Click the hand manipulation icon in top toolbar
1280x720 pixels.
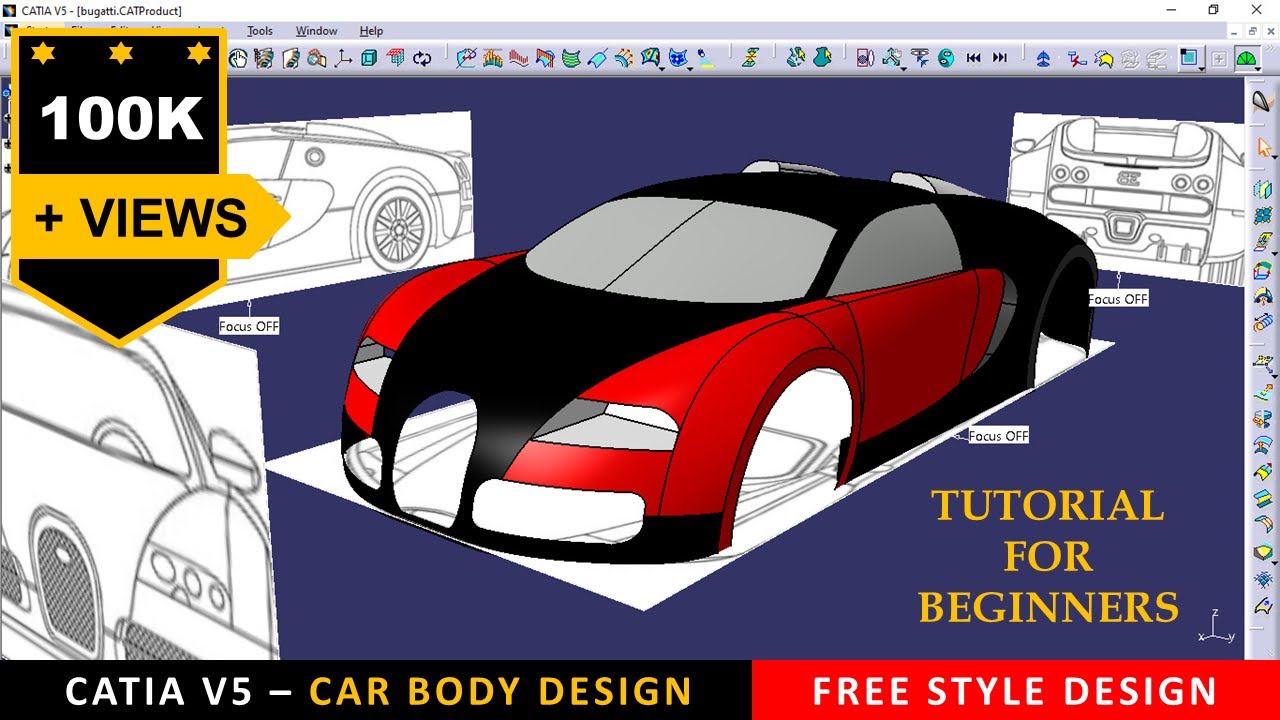[237, 59]
